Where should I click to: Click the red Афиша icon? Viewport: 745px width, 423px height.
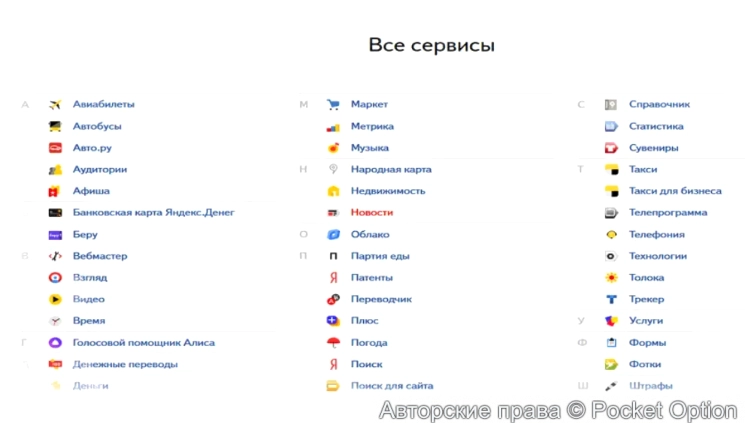click(54, 191)
